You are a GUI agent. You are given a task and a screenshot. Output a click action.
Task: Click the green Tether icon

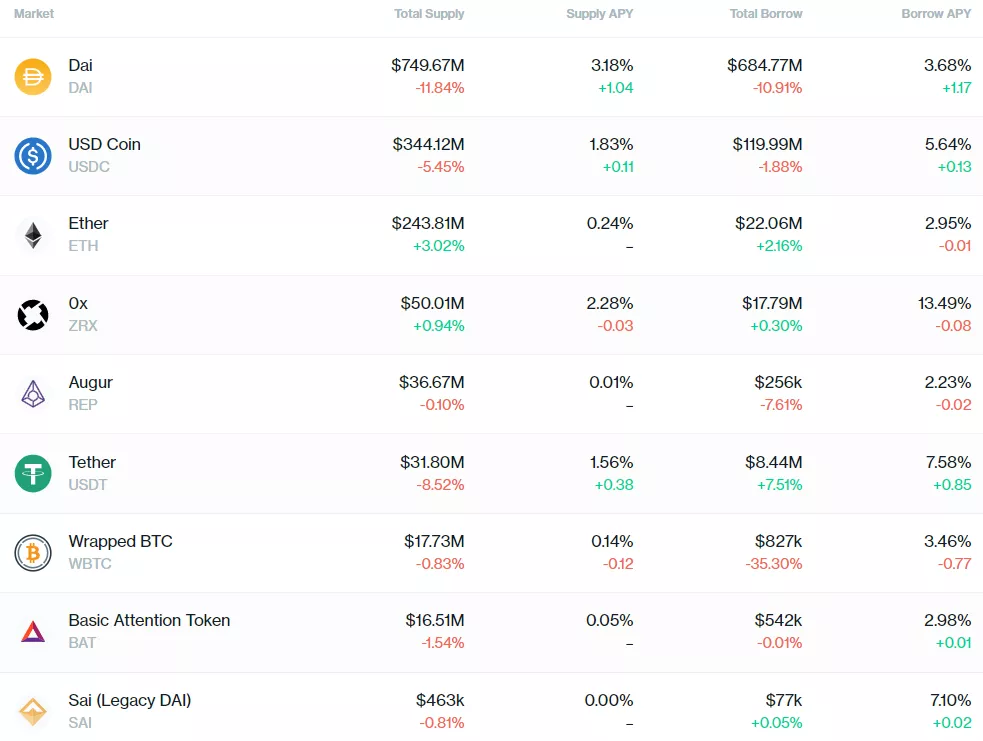(33, 473)
